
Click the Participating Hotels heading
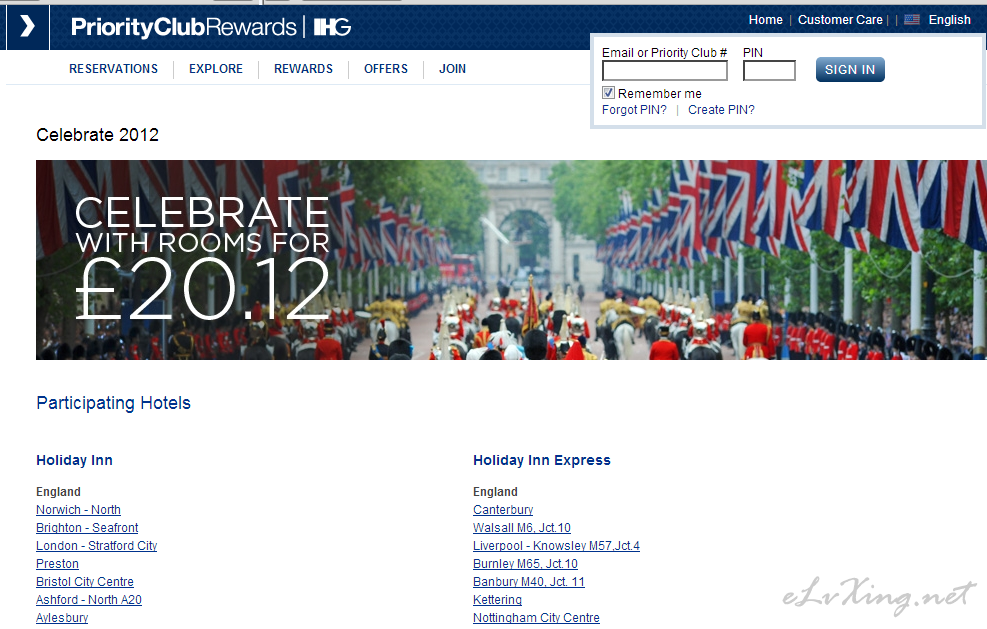pyautogui.click(x=113, y=403)
